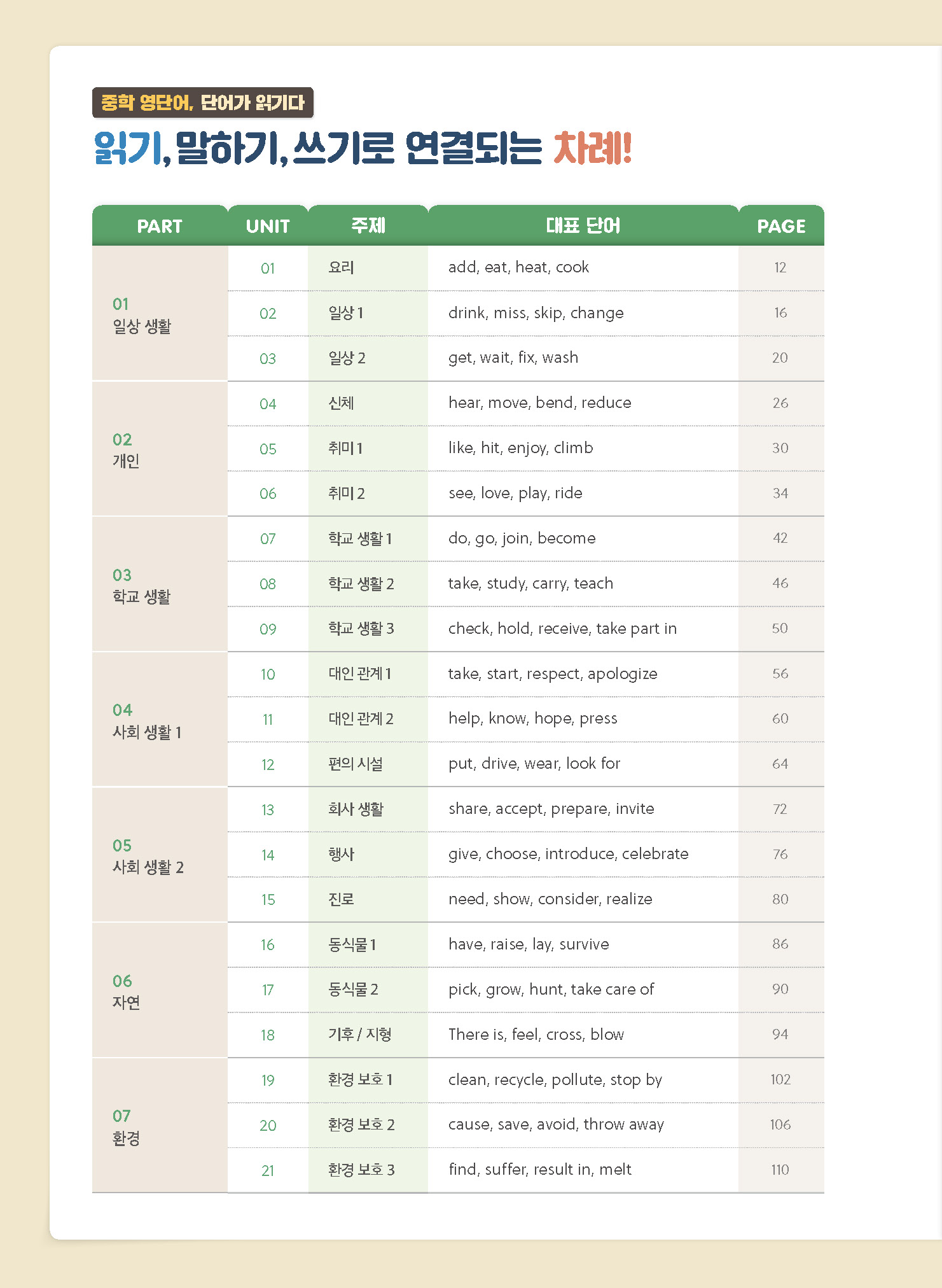Select part 06 자연 cell
This screenshot has width=942, height=1288.
coord(126,991)
